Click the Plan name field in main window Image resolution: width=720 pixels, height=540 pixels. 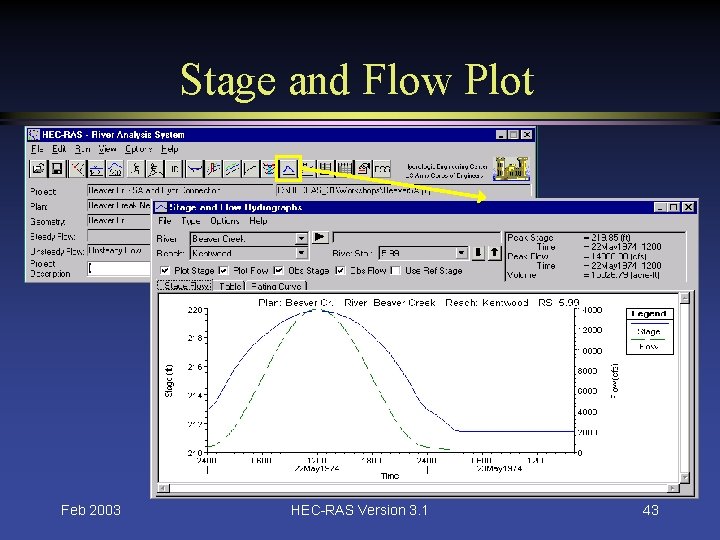click(x=119, y=206)
